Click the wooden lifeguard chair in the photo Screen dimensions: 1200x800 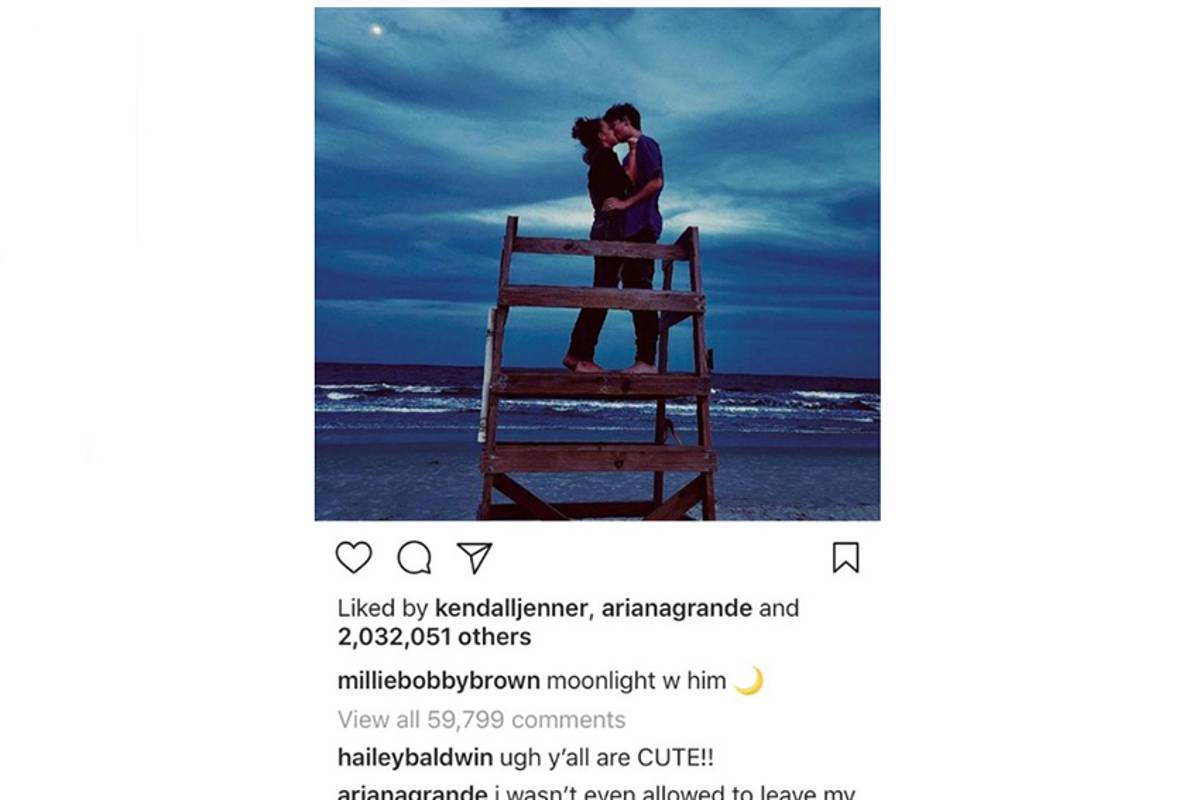tap(600, 400)
